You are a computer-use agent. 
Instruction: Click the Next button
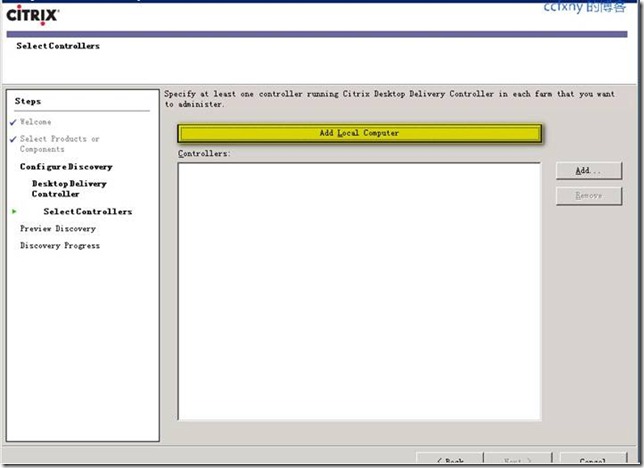(x=518, y=460)
